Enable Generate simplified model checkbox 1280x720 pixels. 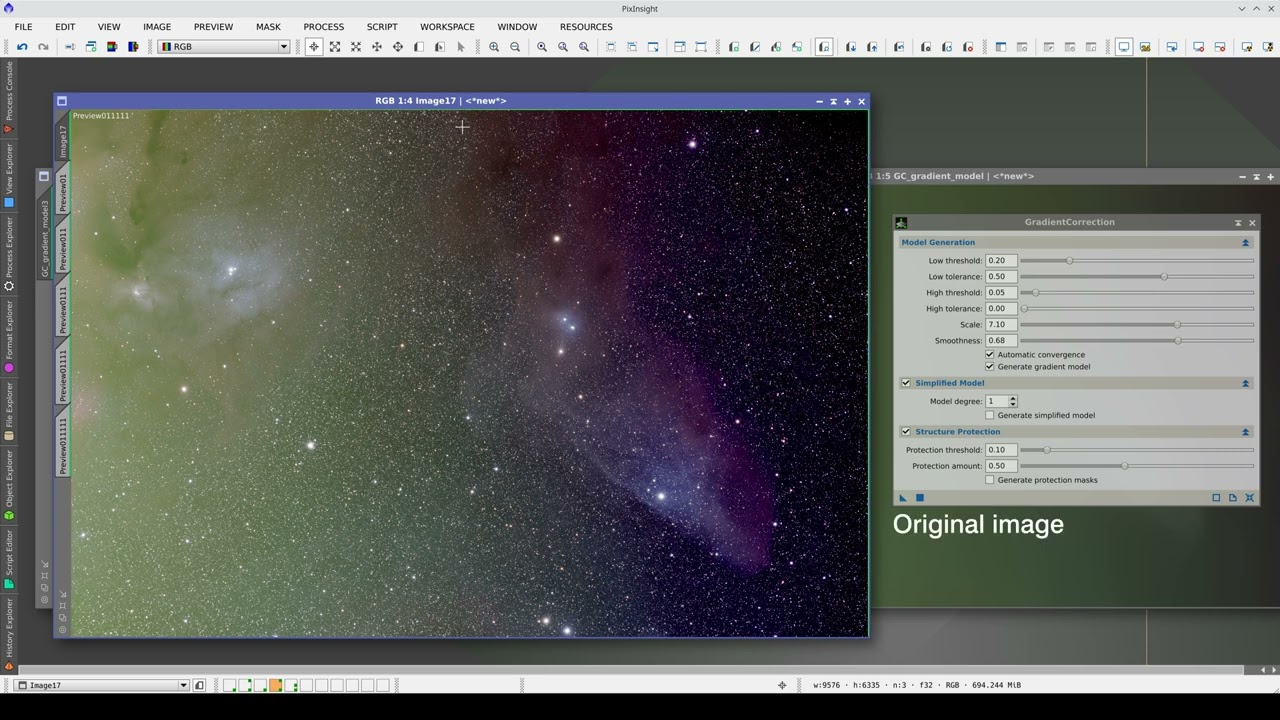[990, 415]
